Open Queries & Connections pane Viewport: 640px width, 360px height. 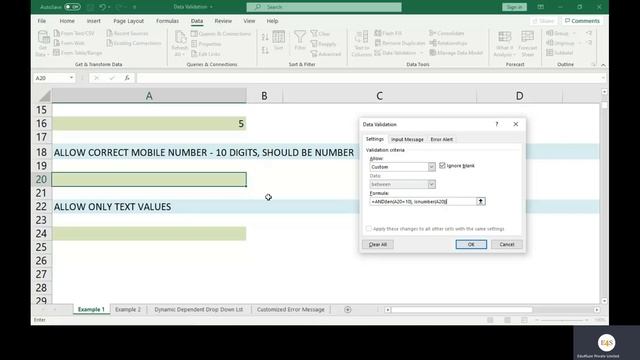click(221, 33)
